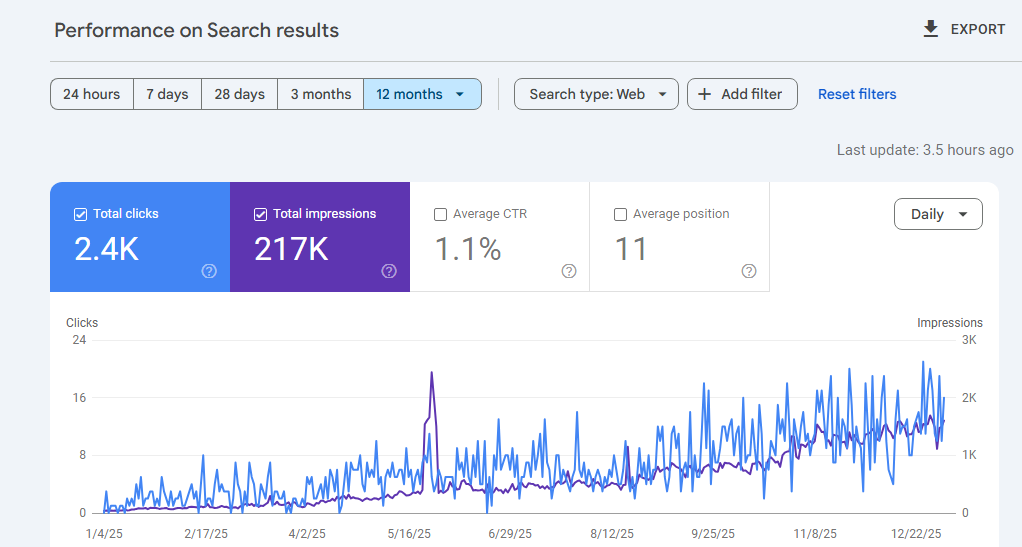The height and width of the screenshot is (547, 1022).
Task: Click the plus icon beside Add filter
Action: [704, 94]
